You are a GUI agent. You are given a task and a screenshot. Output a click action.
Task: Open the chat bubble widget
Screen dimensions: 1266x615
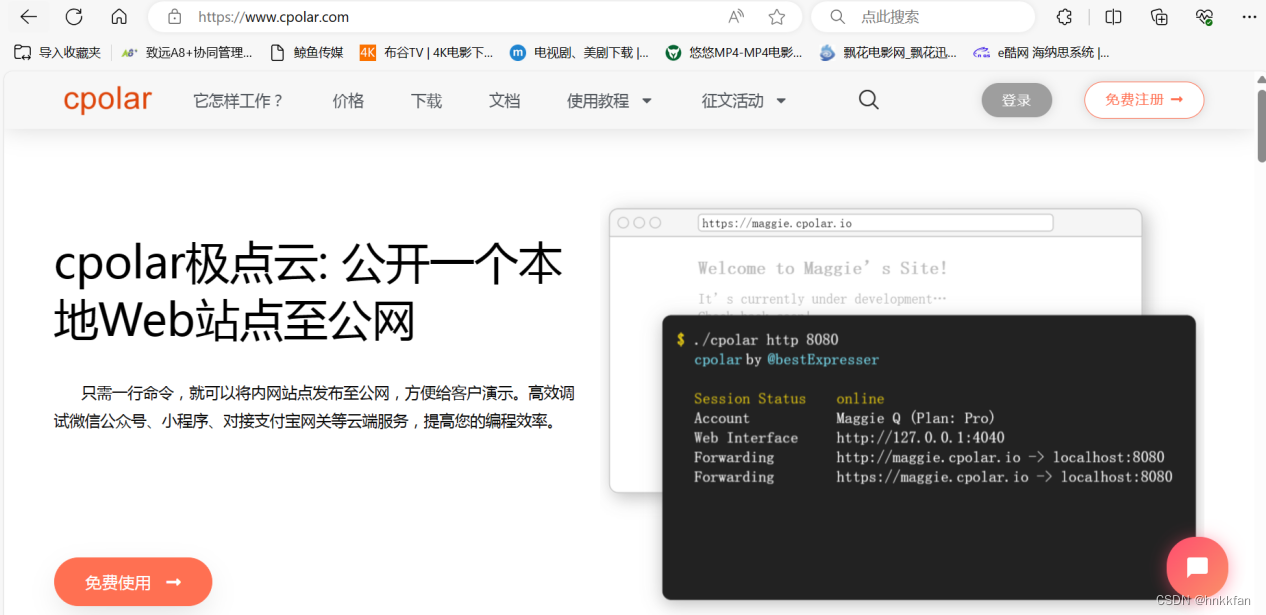[1197, 567]
